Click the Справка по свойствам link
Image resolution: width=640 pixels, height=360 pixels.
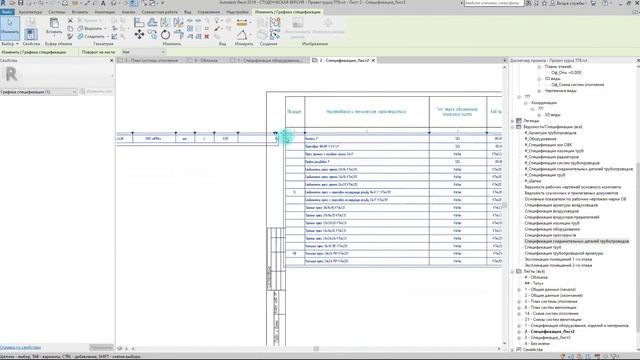[20, 348]
